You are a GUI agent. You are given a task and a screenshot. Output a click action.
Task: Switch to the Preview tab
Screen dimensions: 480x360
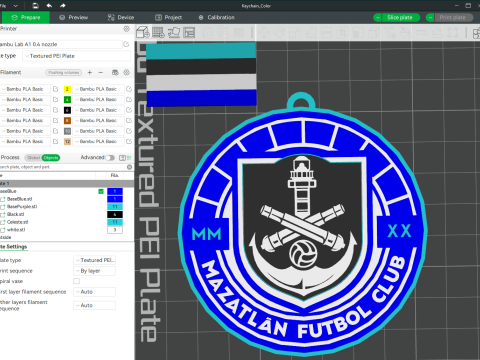pos(73,17)
